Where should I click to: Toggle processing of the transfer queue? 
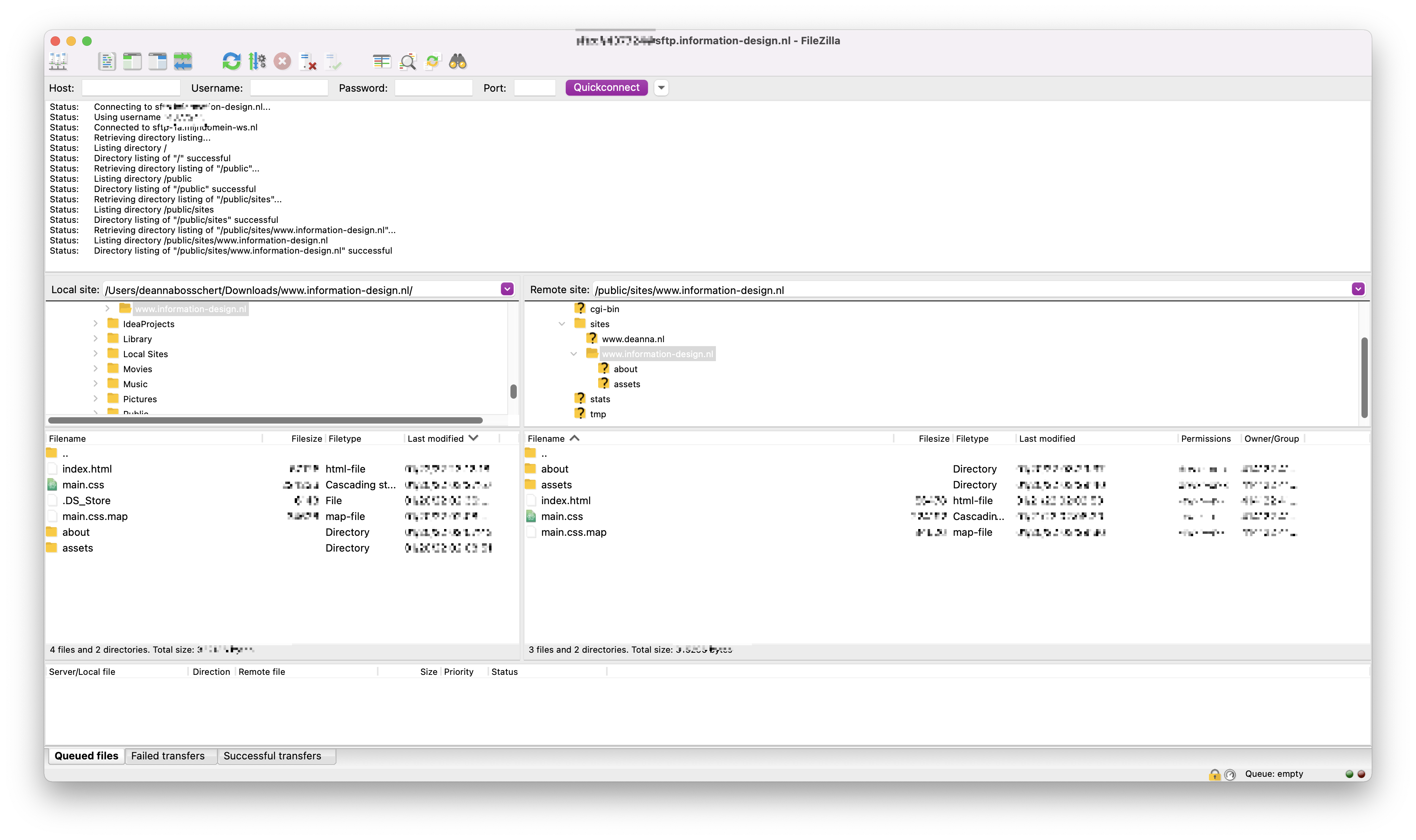(x=258, y=61)
